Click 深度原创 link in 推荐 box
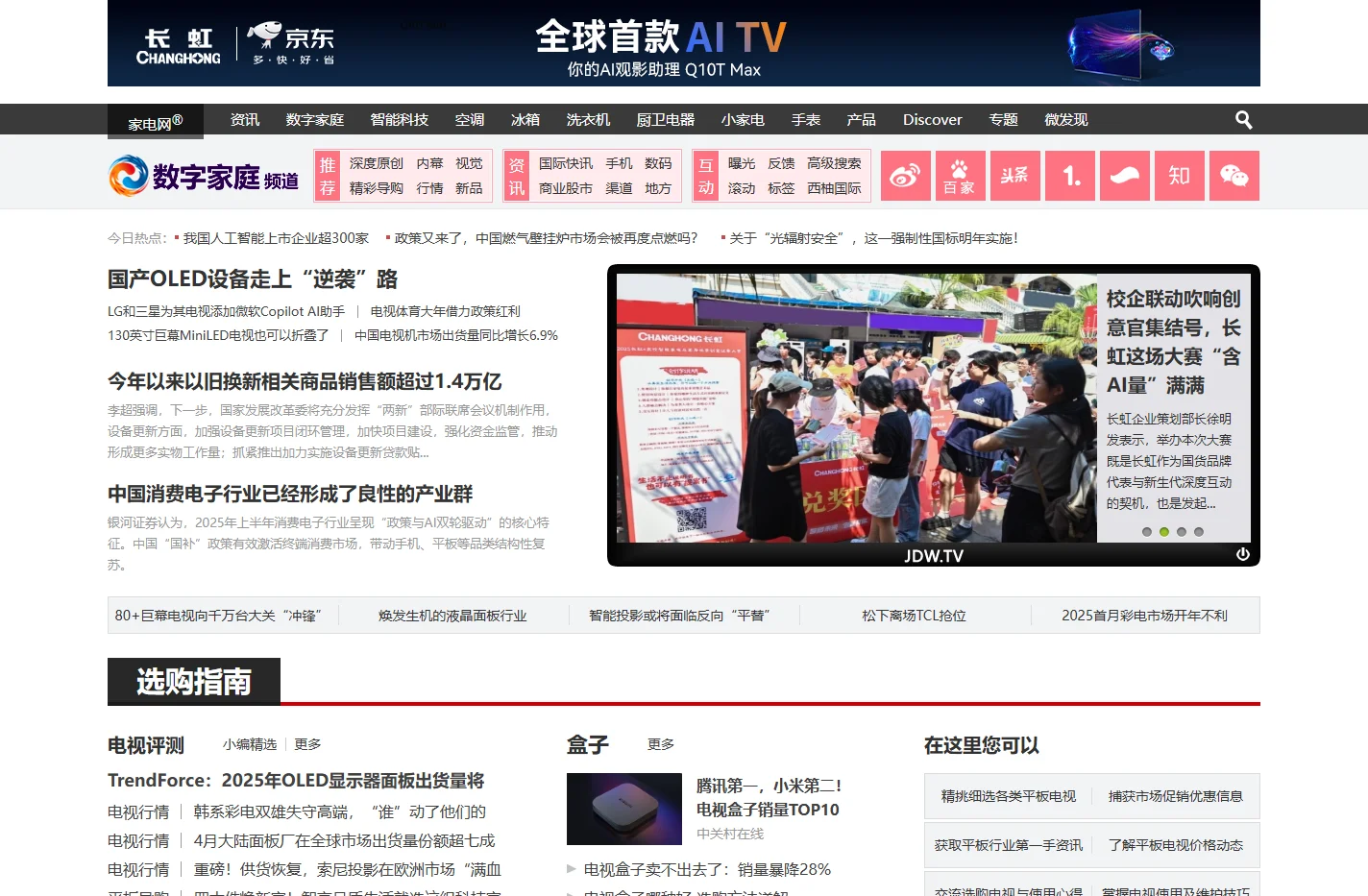Image resolution: width=1368 pixels, height=896 pixels. [377, 163]
